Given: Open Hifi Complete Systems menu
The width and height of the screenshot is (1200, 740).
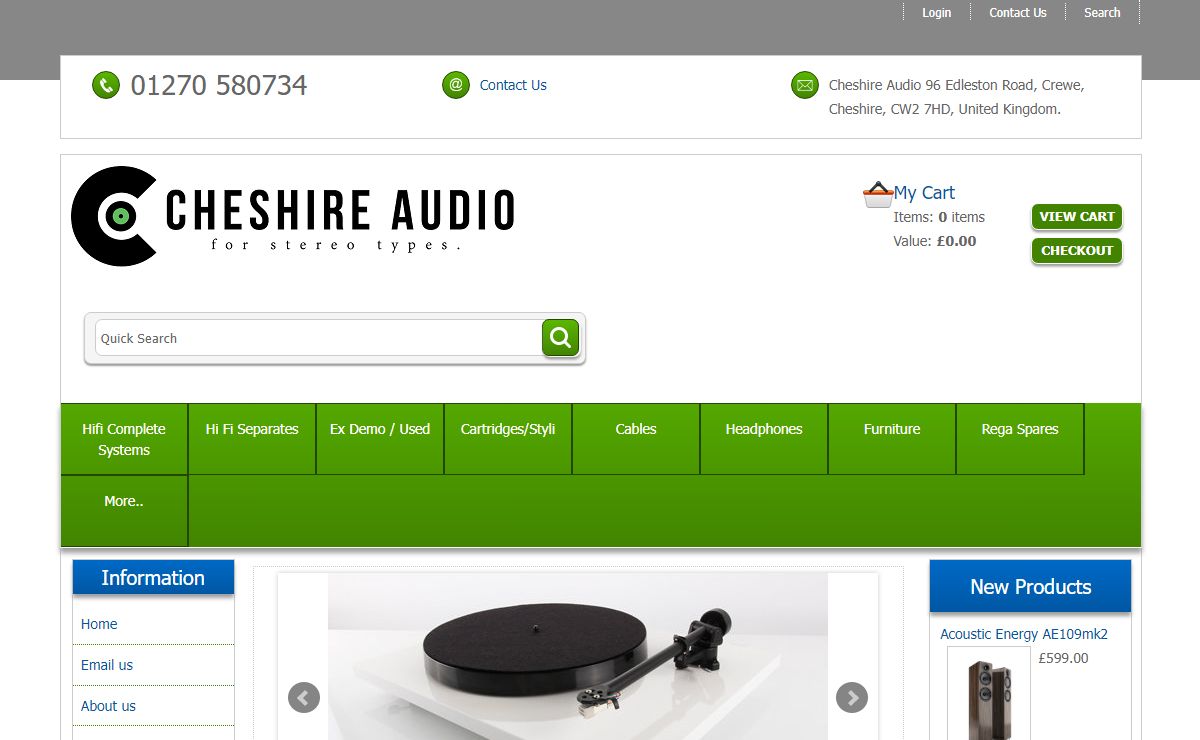Looking at the screenshot, I should [x=124, y=439].
